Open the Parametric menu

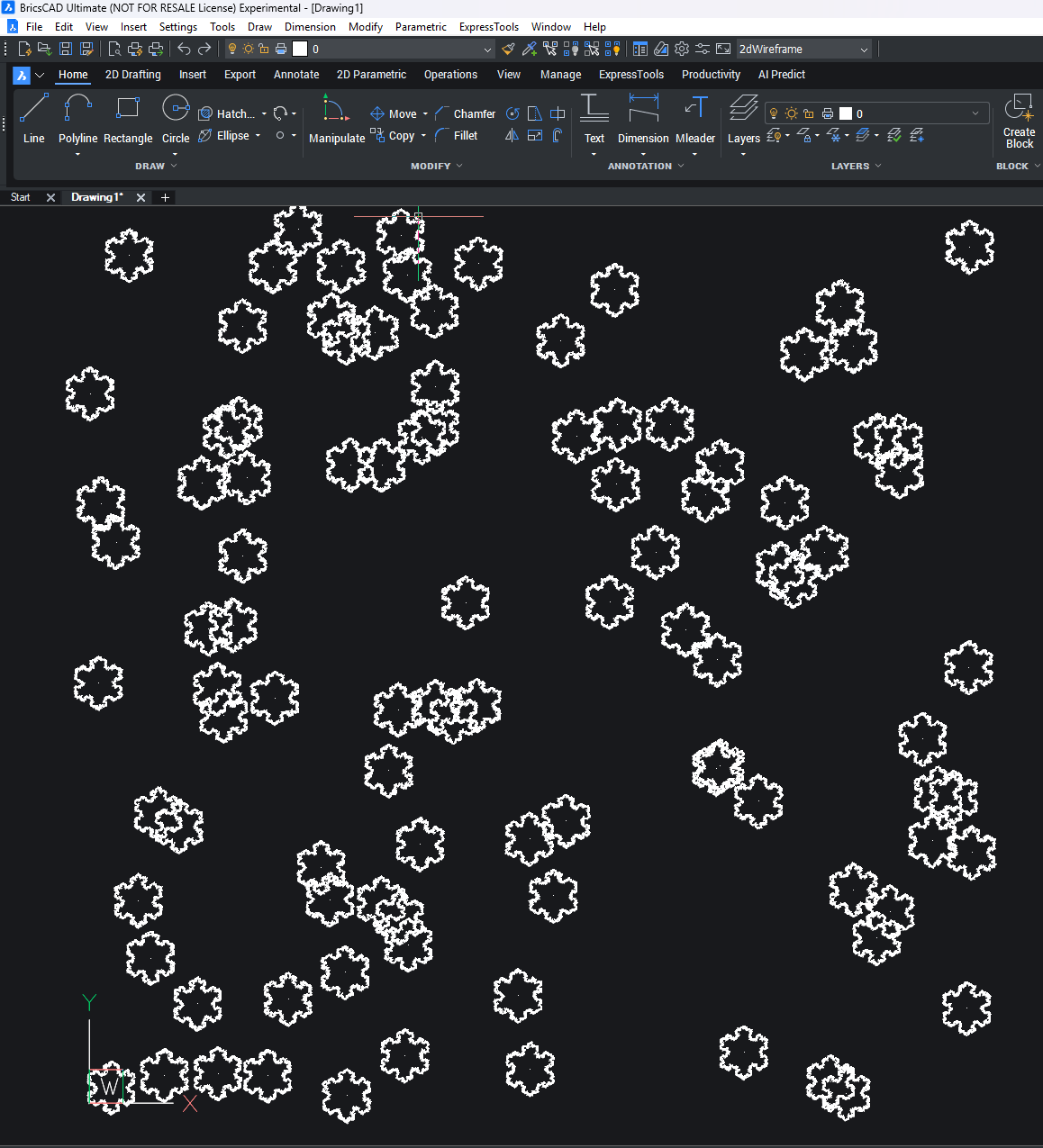(421, 27)
